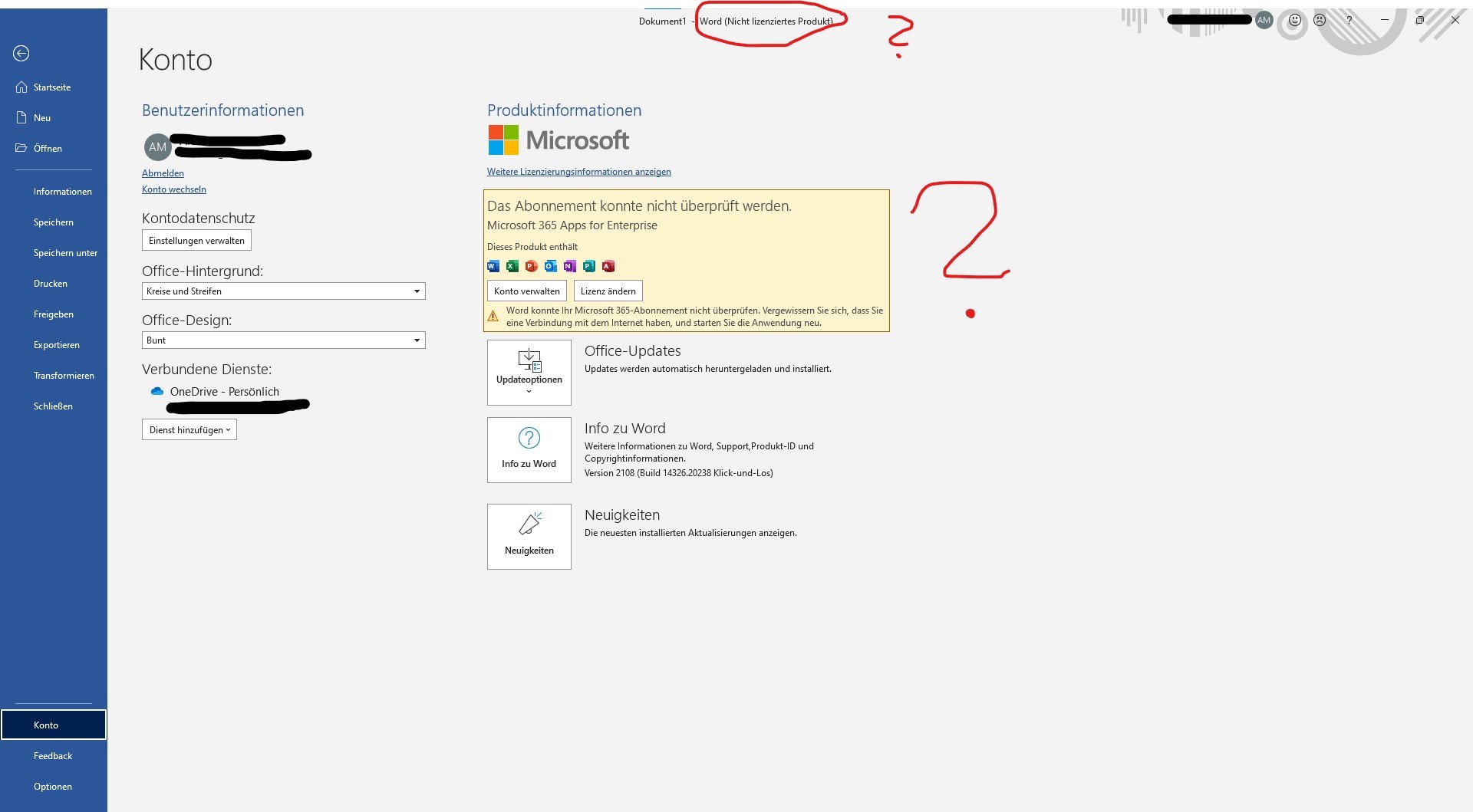Screen dimensions: 1473x812
Task: Click the Produktinformationen heading
Action: pyautogui.click(x=565, y=110)
